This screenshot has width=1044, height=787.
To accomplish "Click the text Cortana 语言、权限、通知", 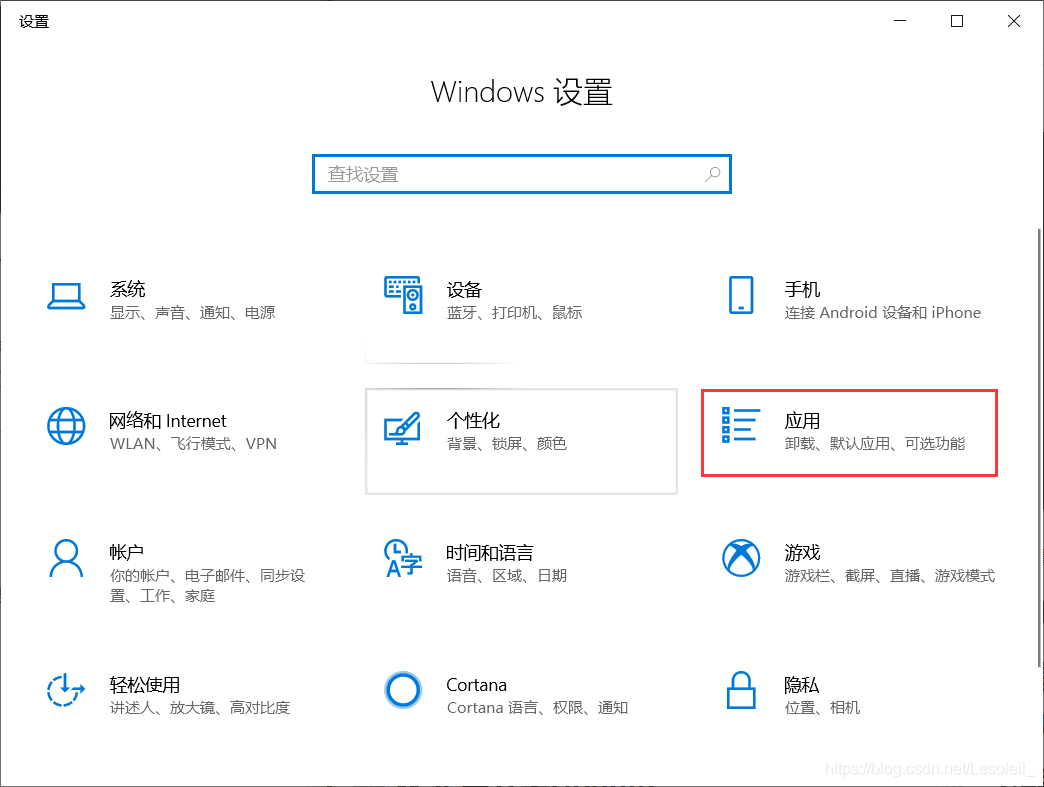I will 537,707.
